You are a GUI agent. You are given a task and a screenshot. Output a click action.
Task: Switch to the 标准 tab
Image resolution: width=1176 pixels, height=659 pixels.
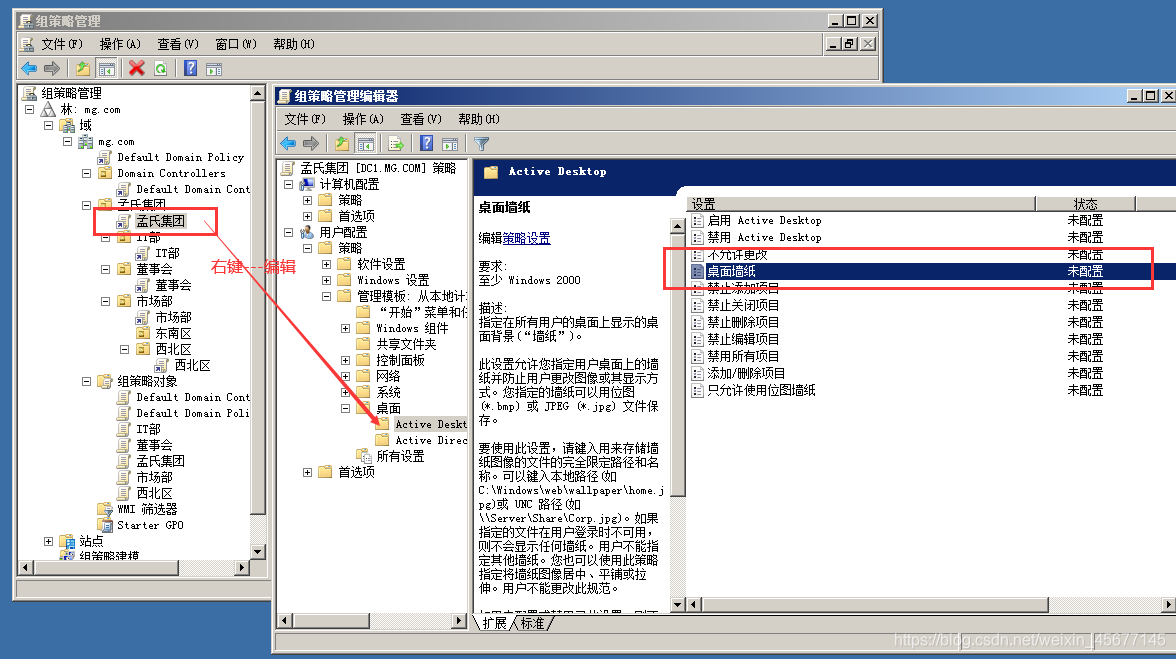(532, 623)
